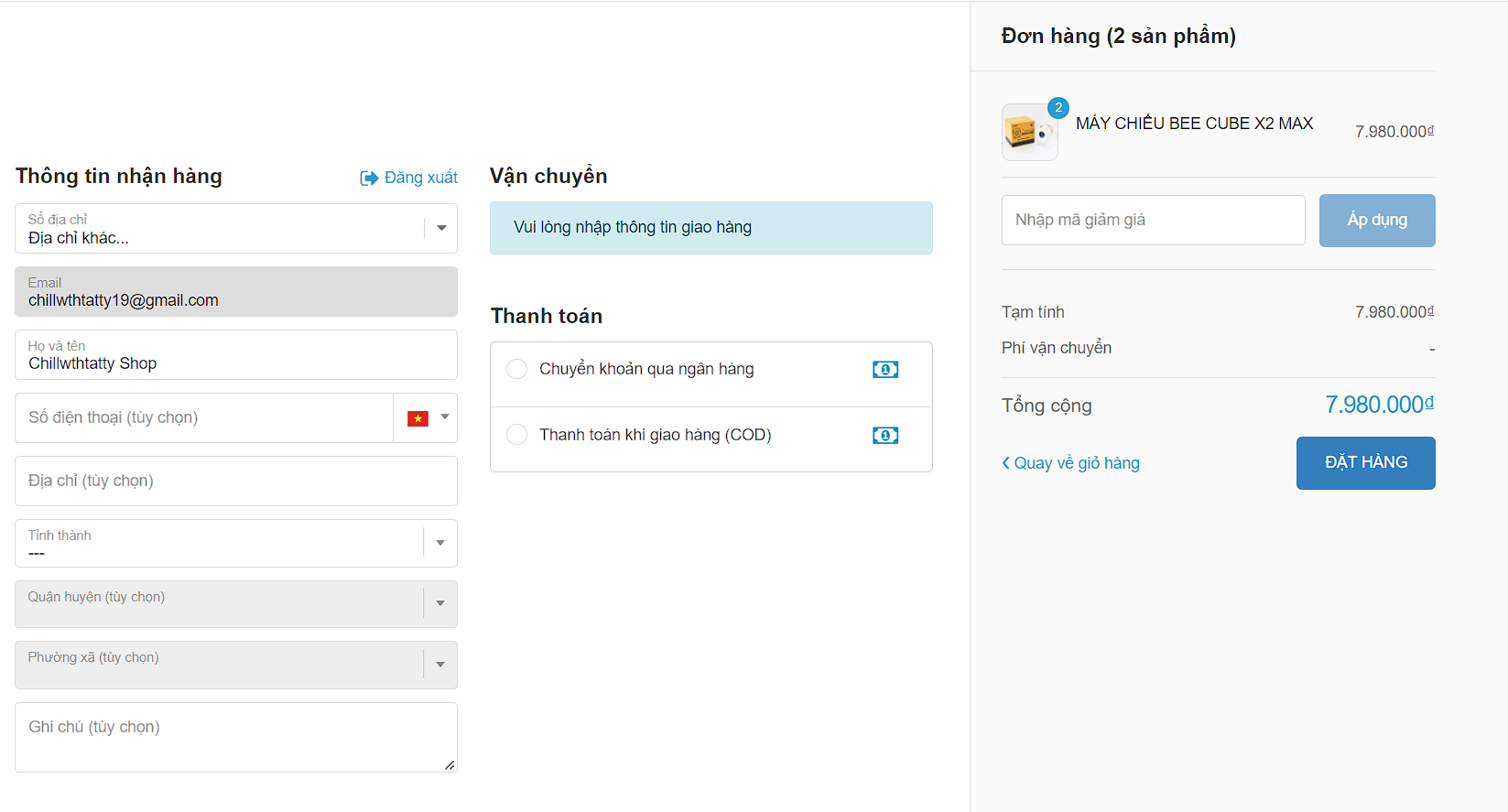The width and height of the screenshot is (1508, 812).
Task: Click the COD payment money icon
Action: (x=885, y=436)
